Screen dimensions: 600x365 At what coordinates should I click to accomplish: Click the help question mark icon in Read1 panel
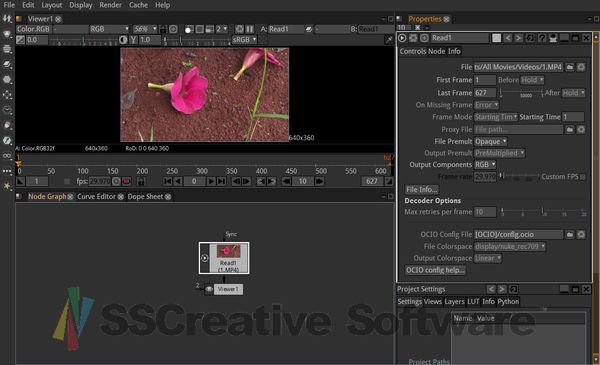(x=541, y=38)
